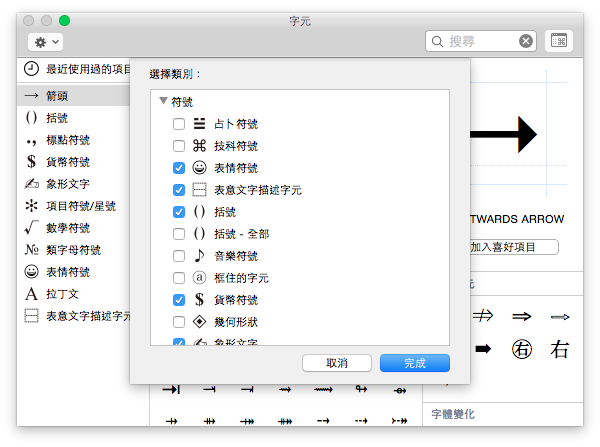Image resolution: width=600 pixels, height=447 pixels.
Task: Enable the 占卜符號 checkbox
Action: tap(179, 124)
